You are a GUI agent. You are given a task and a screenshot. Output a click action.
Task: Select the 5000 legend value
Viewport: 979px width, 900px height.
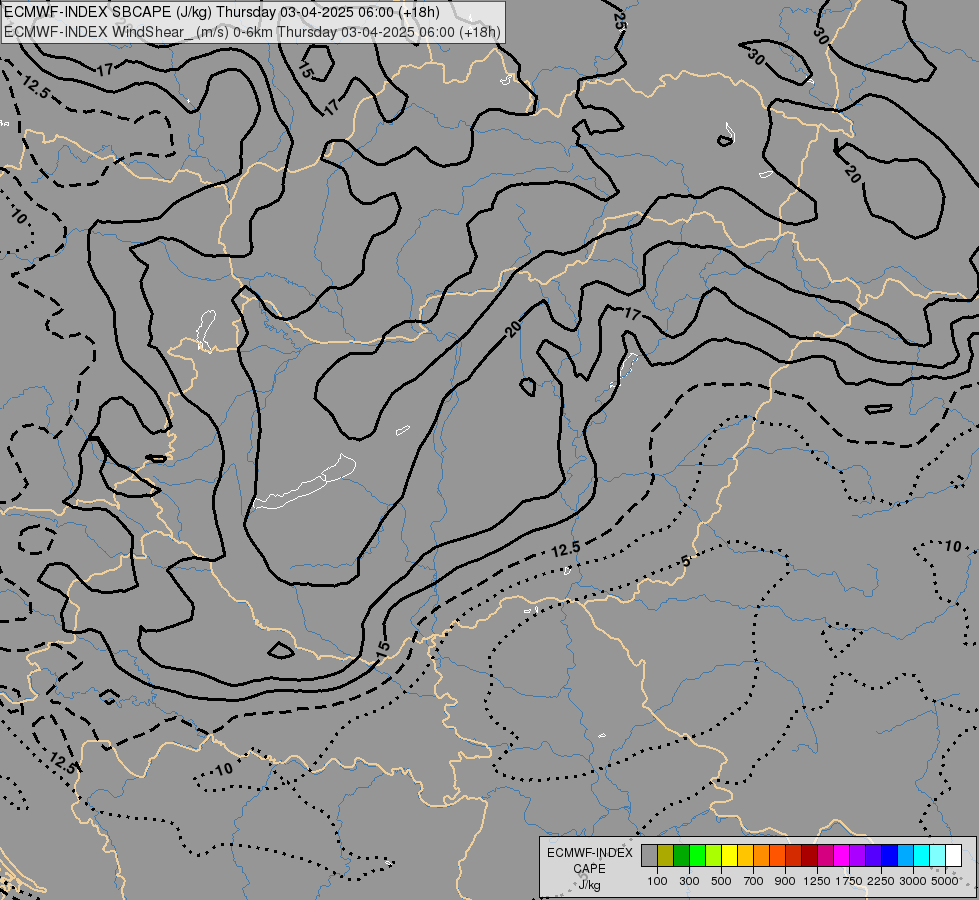point(944,881)
